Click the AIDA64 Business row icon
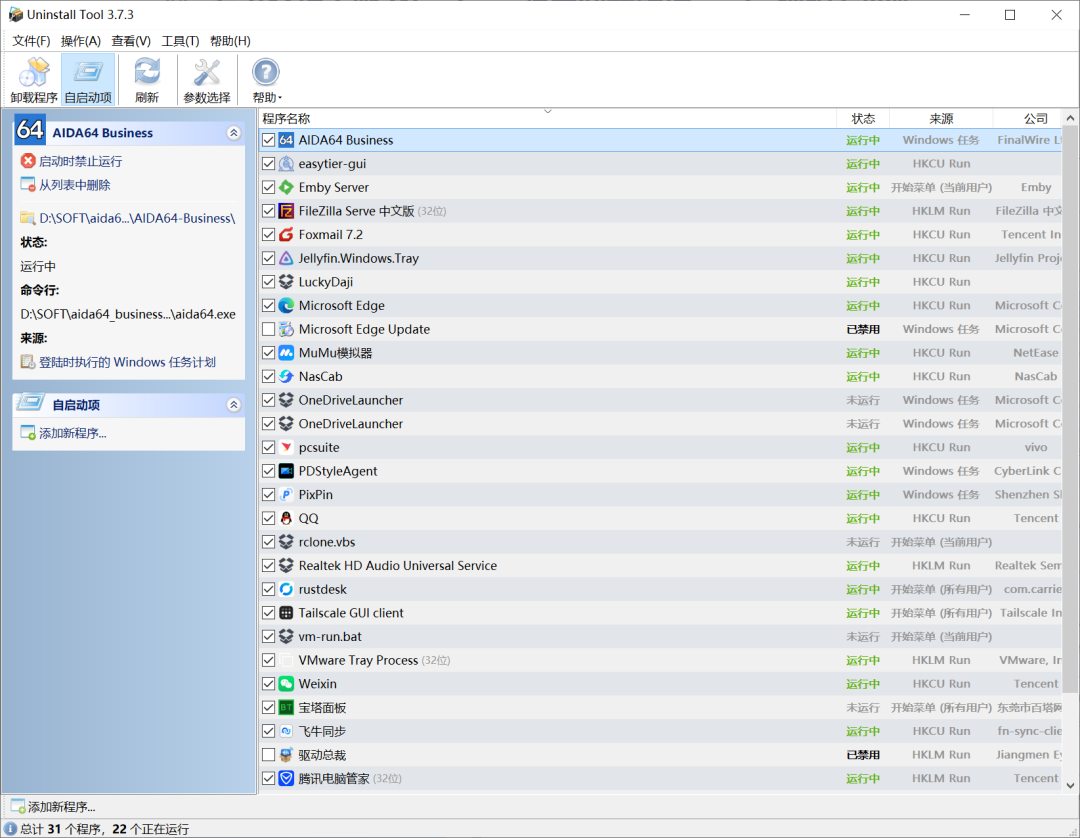This screenshot has height=838, width=1080. tap(286, 140)
